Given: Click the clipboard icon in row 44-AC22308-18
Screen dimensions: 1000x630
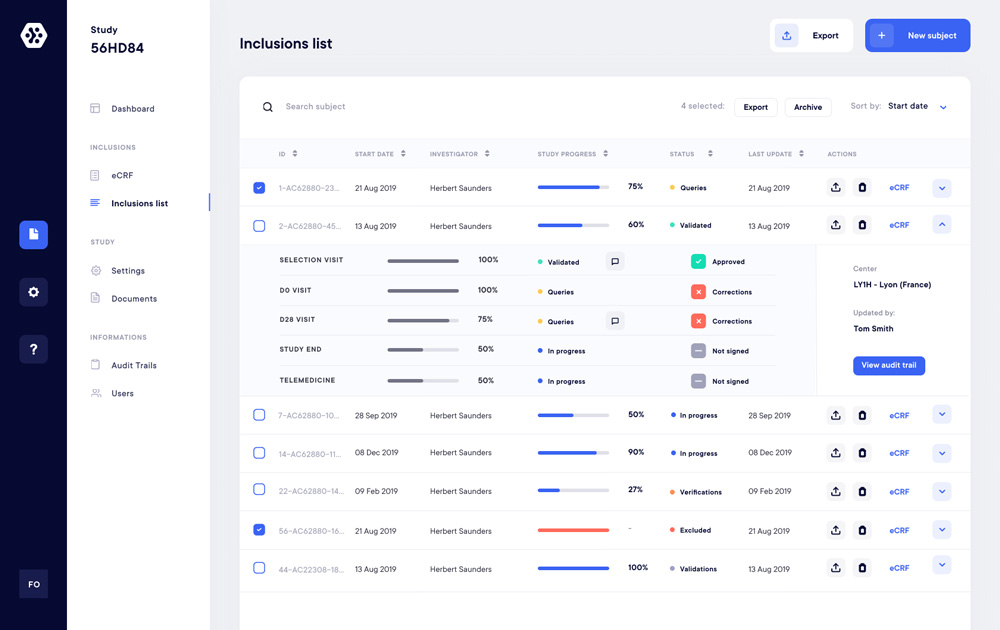Looking at the screenshot, I should (x=862, y=568).
